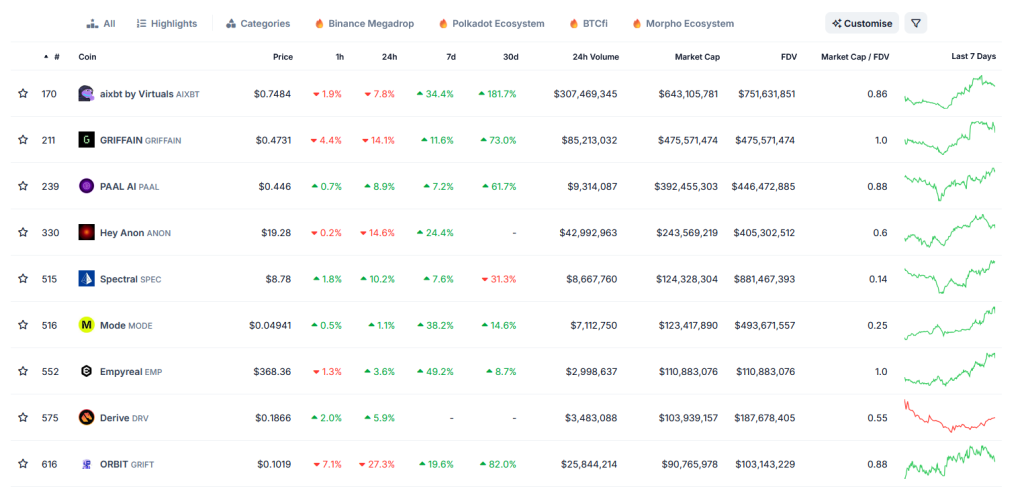This screenshot has height=487, width=1024.
Task: Click the Spectral blue logo
Action: click(86, 279)
